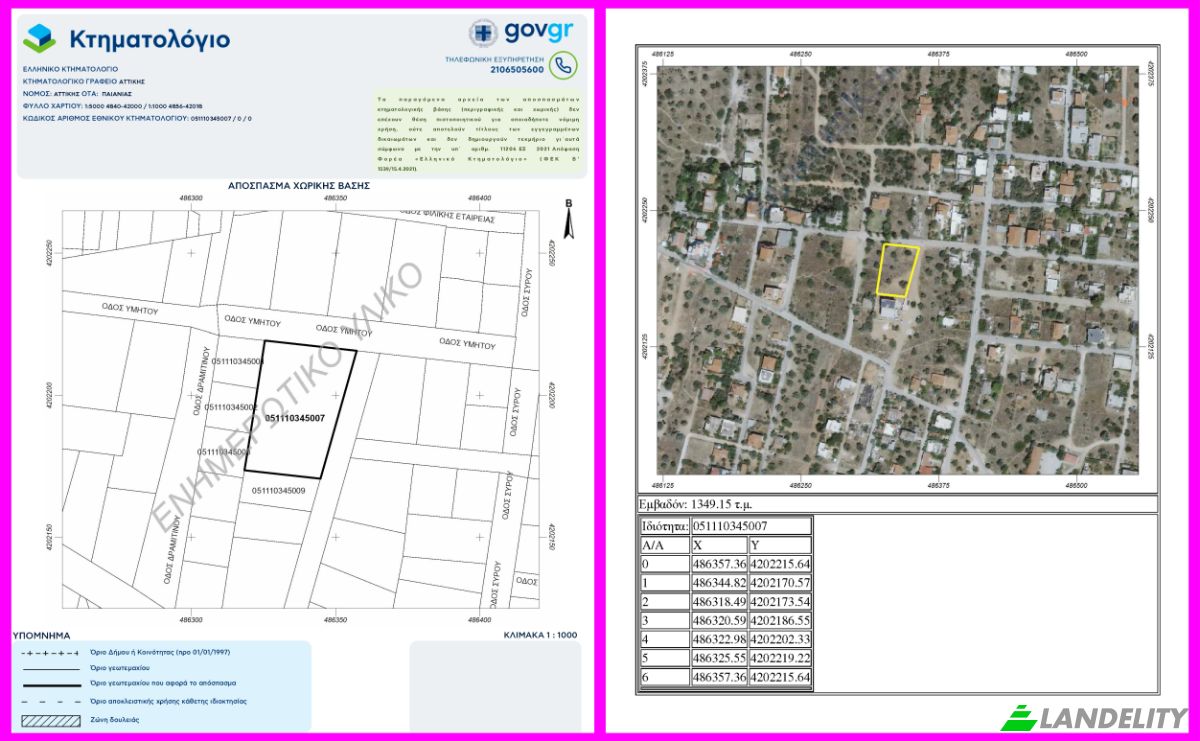Screen dimensions: 1200x741
Task: Click Y value 4202219.22
Action: click(x=780, y=659)
